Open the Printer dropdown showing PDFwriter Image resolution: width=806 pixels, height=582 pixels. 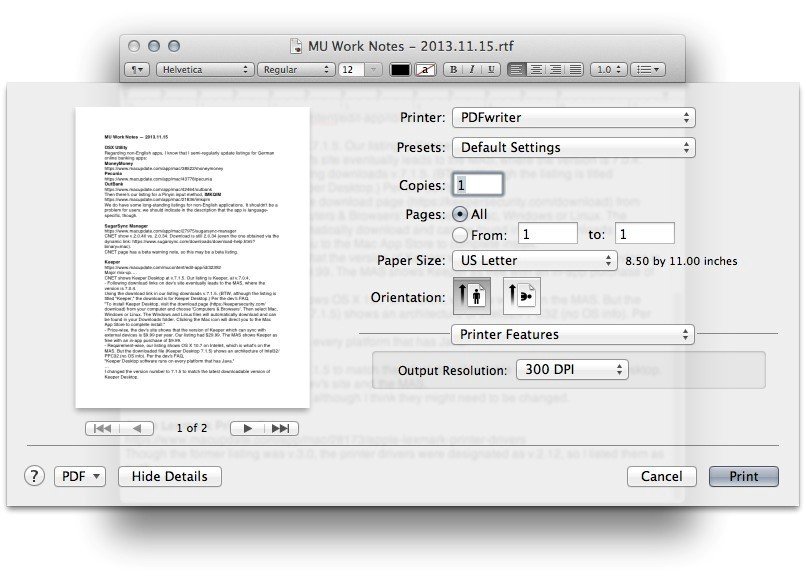(574, 118)
